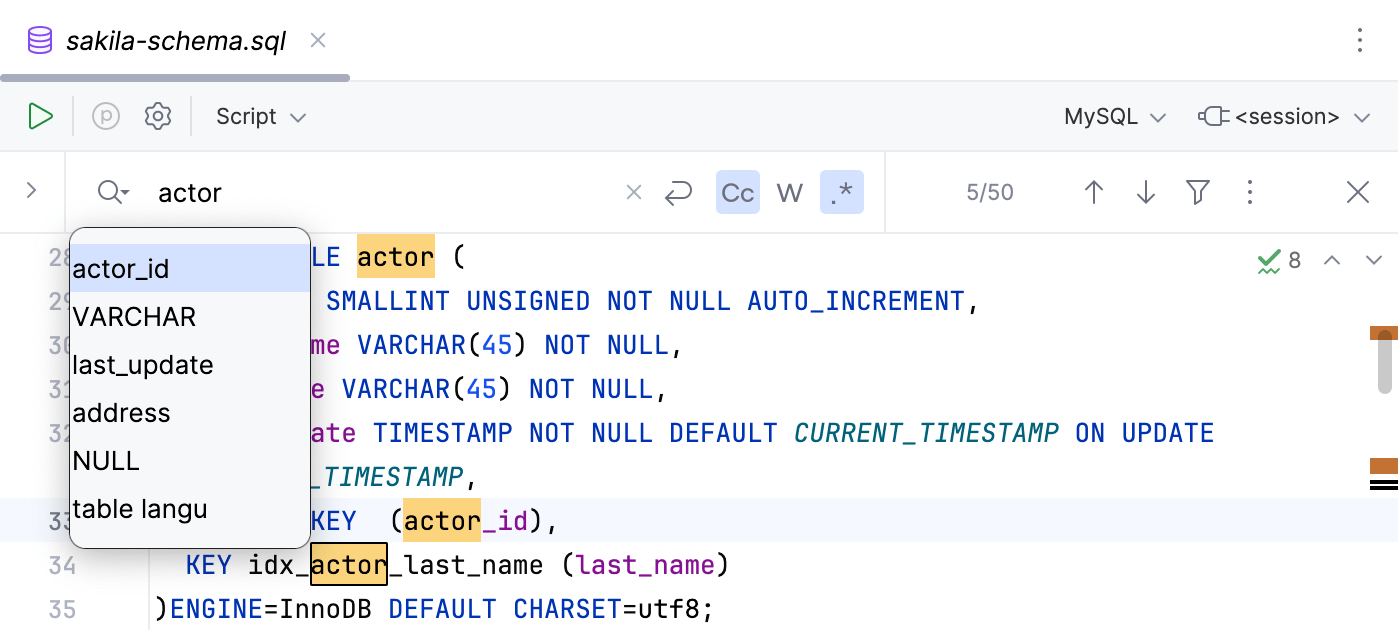Go to next search occurrence arrow

click(1146, 193)
